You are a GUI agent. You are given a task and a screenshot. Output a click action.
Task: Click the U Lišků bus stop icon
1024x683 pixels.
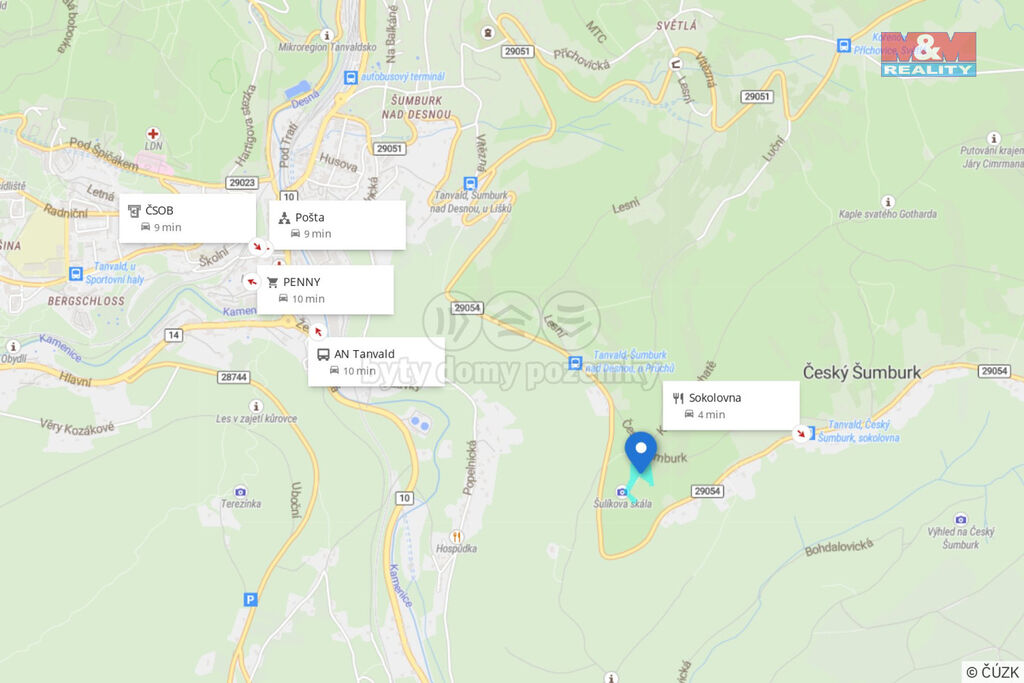coord(470,183)
